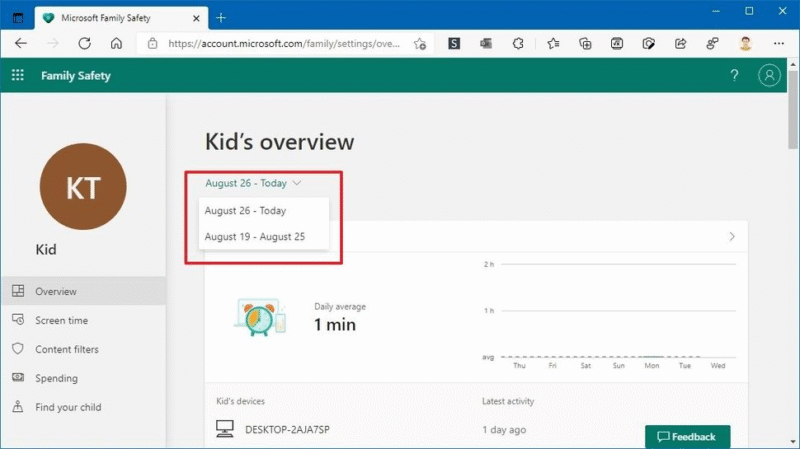This screenshot has width=800, height=449.
Task: Click the Family Safety help question mark
Action: click(x=734, y=76)
